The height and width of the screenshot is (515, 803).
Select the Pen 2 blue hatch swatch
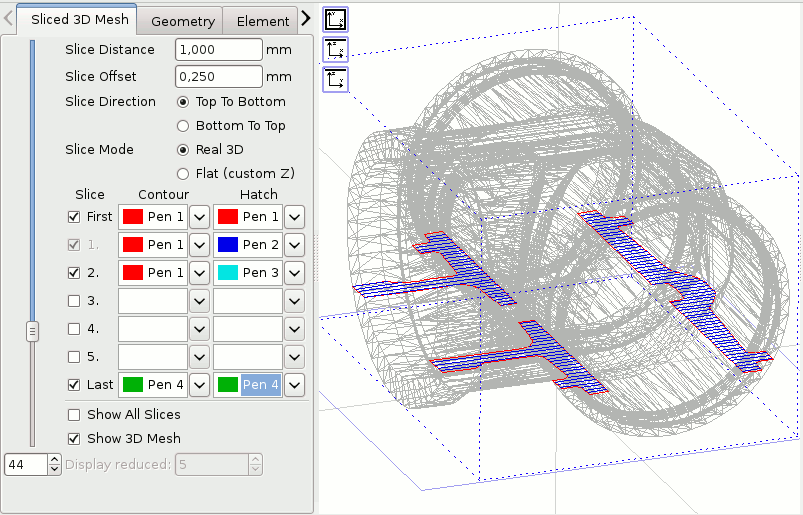tap(228, 244)
